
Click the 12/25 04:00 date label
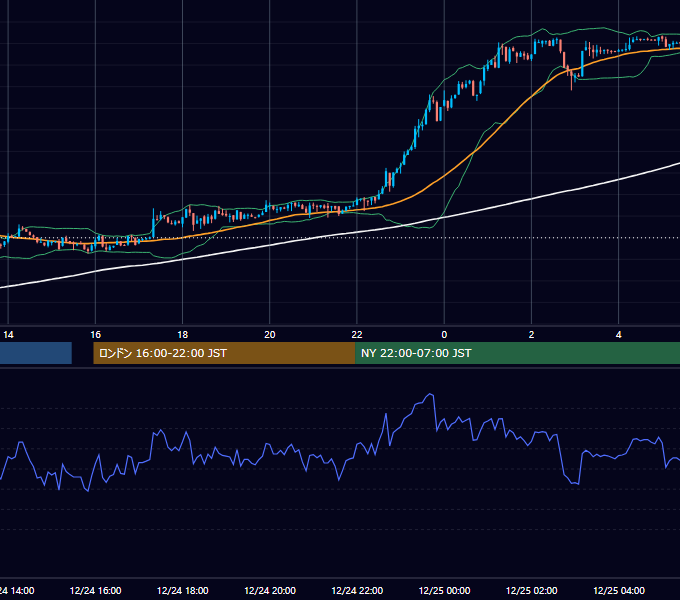pos(618,590)
